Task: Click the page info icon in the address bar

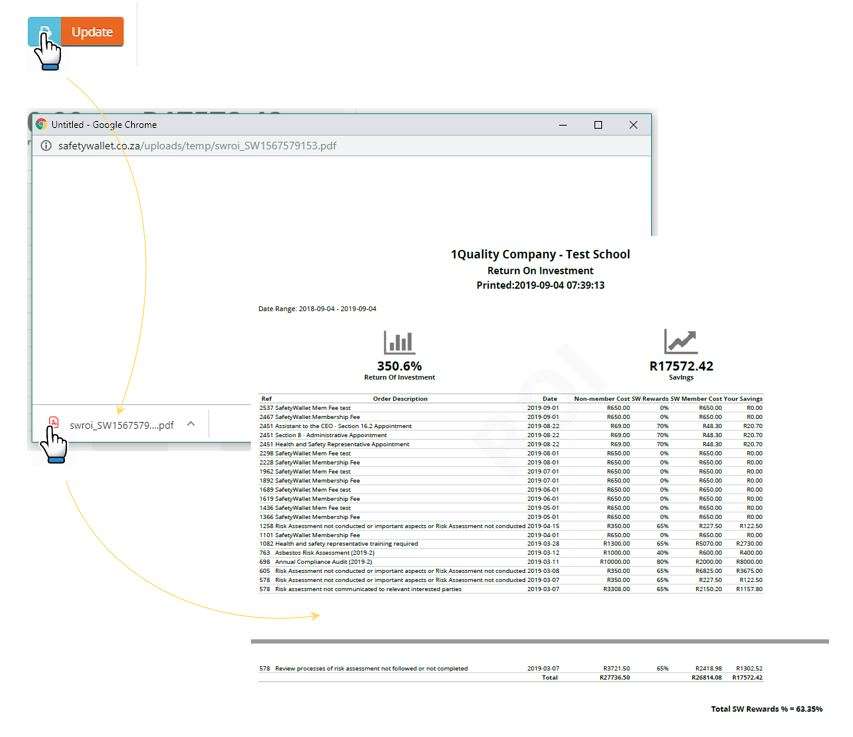Action: [x=47, y=145]
